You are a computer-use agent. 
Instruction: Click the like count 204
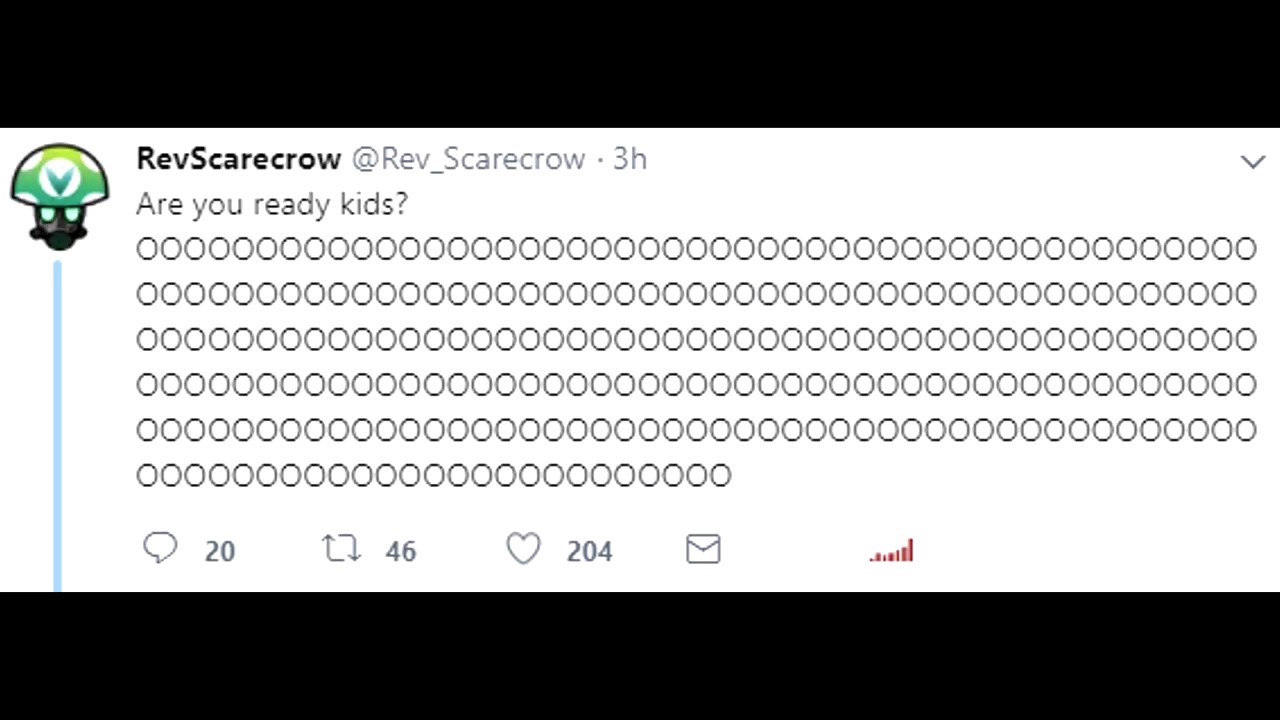tap(589, 551)
